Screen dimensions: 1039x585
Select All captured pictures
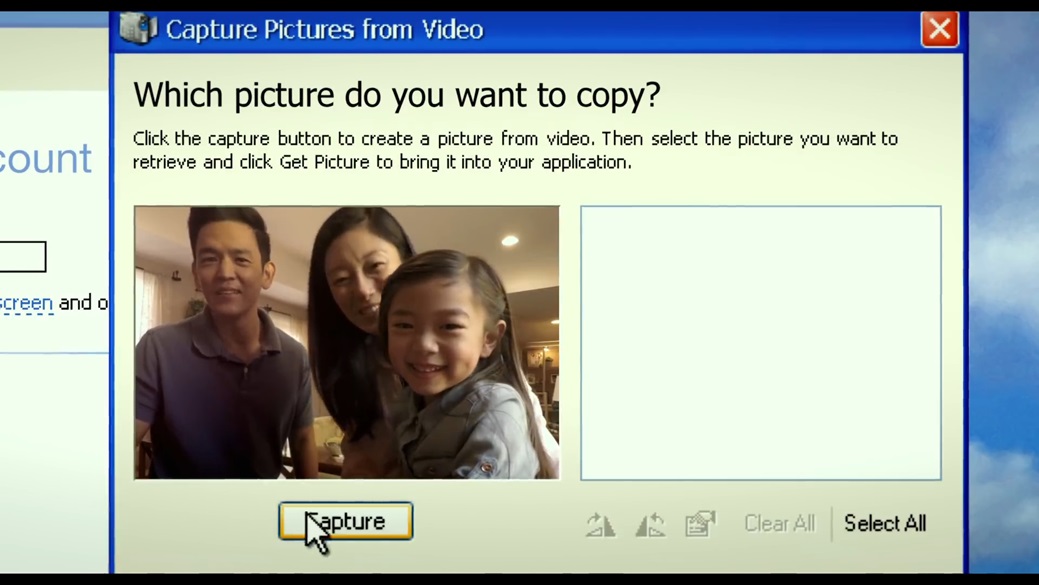coord(884,523)
